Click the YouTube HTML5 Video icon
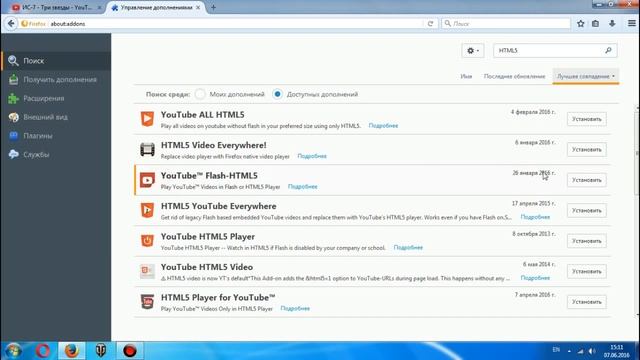The image size is (640, 360). (147, 271)
